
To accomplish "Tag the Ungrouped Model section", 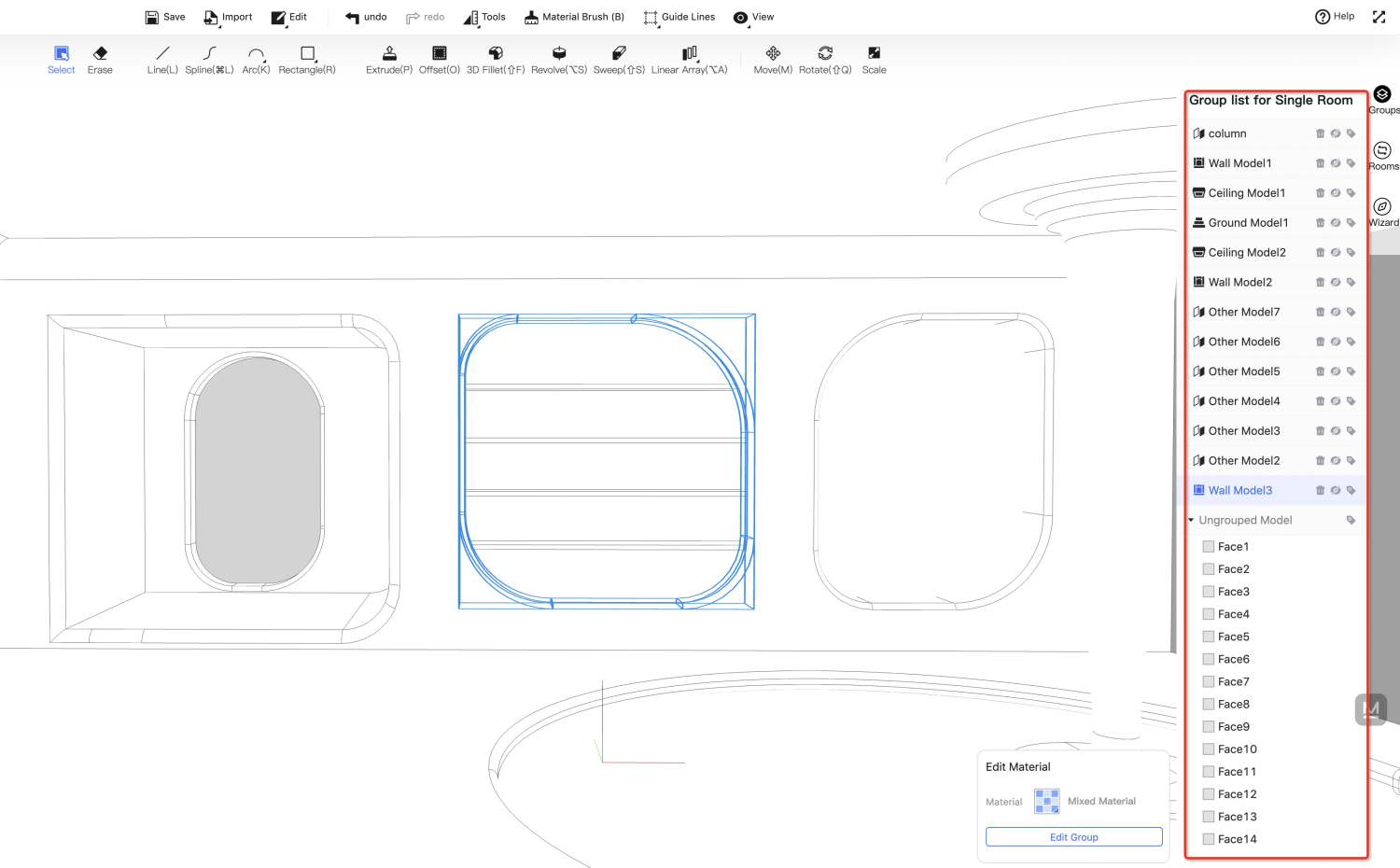I will tap(1351, 520).
